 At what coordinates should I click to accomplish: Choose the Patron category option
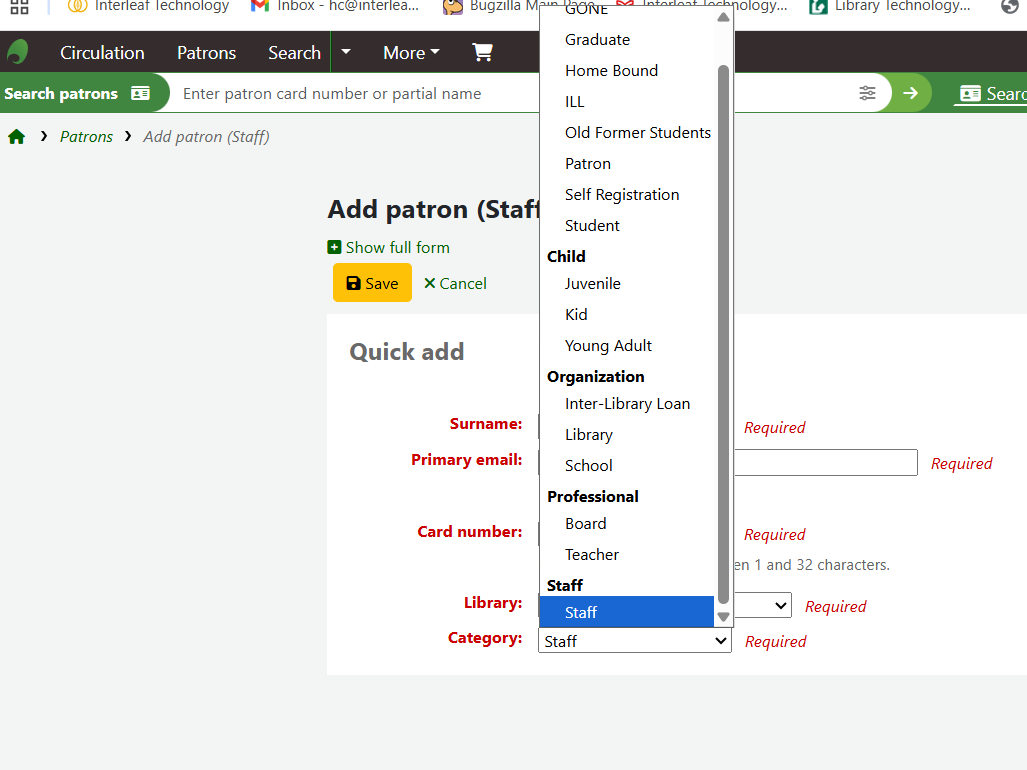(626, 164)
